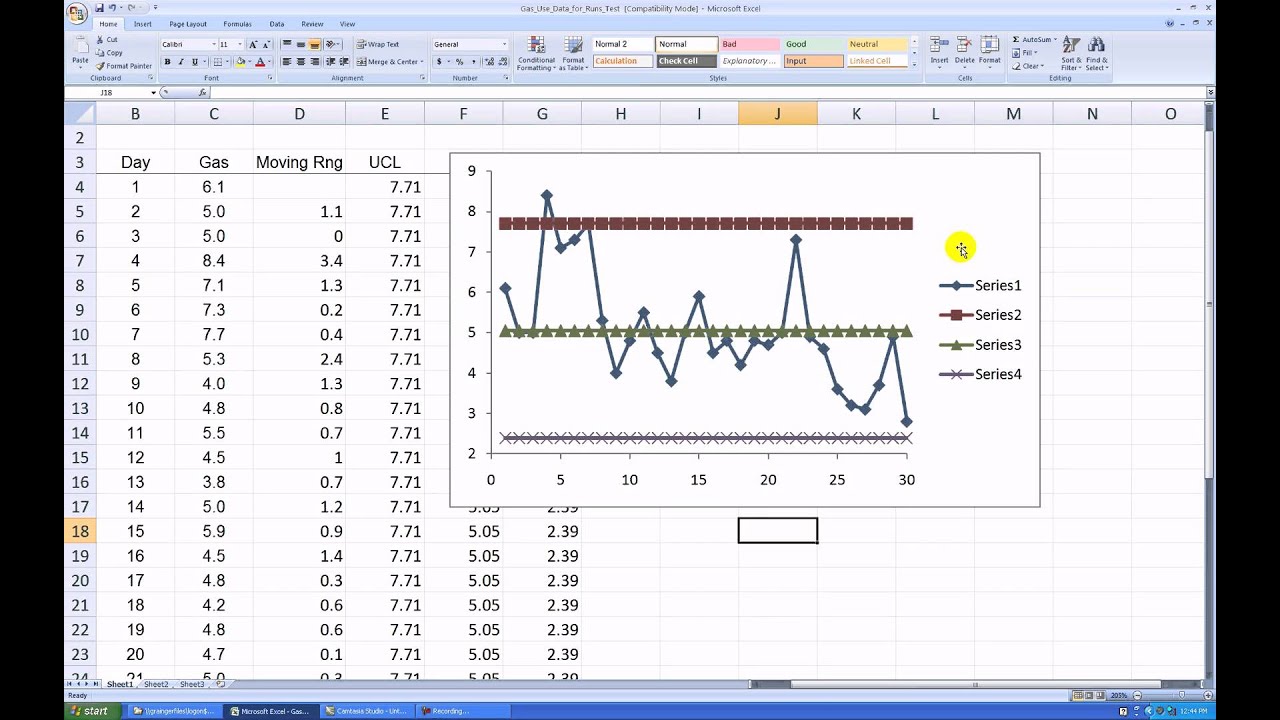1280x720 pixels.
Task: Click the Accounting dollar format icon
Action: point(438,62)
